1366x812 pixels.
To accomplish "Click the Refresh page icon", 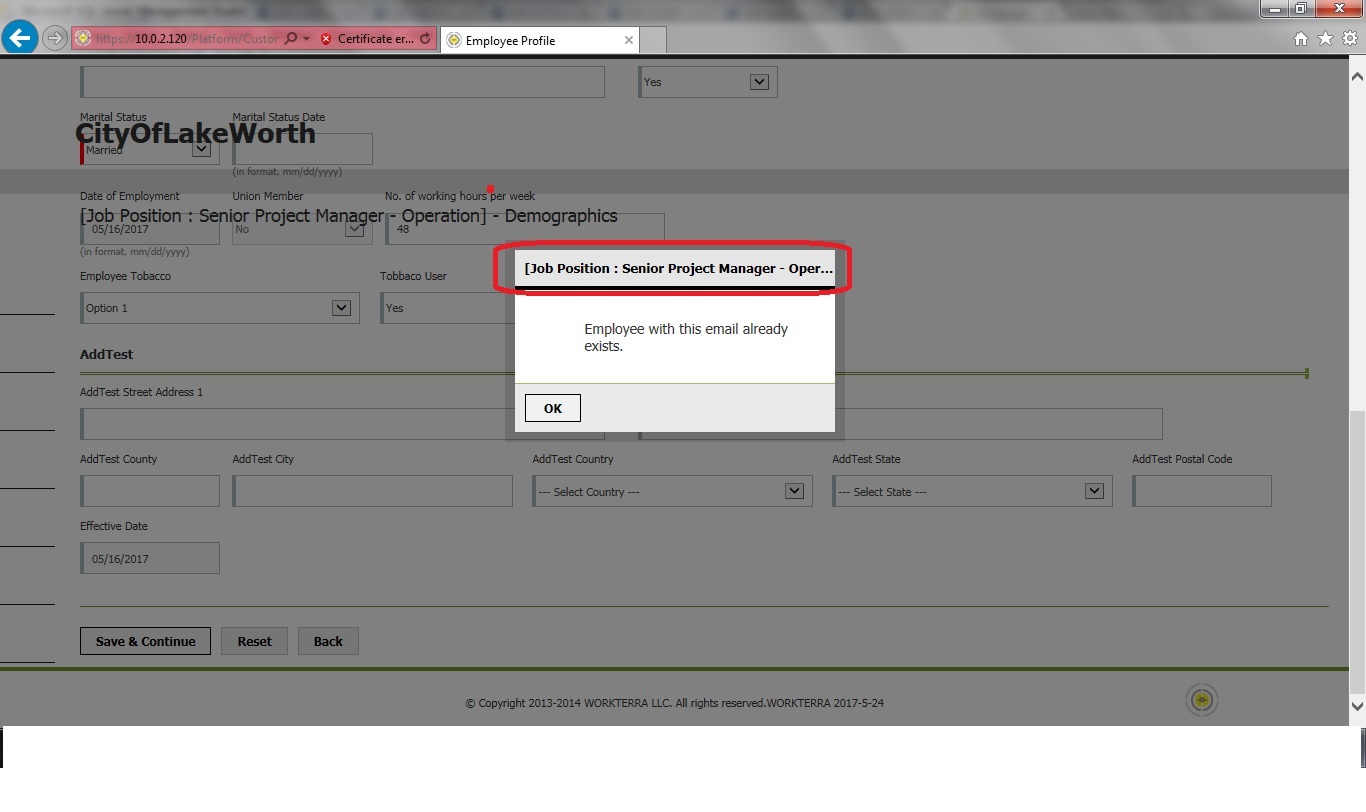I will 425,39.
